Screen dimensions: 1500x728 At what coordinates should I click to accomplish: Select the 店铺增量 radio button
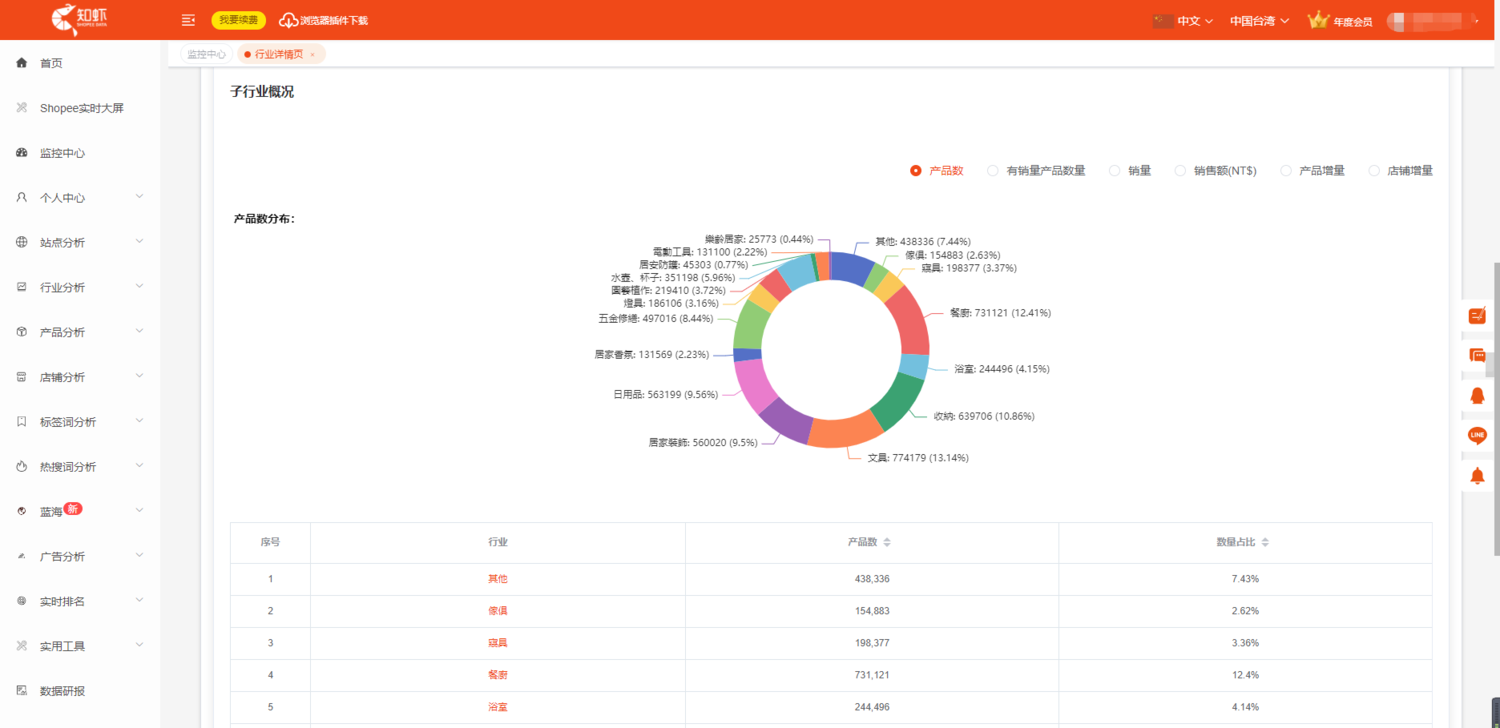point(1374,170)
